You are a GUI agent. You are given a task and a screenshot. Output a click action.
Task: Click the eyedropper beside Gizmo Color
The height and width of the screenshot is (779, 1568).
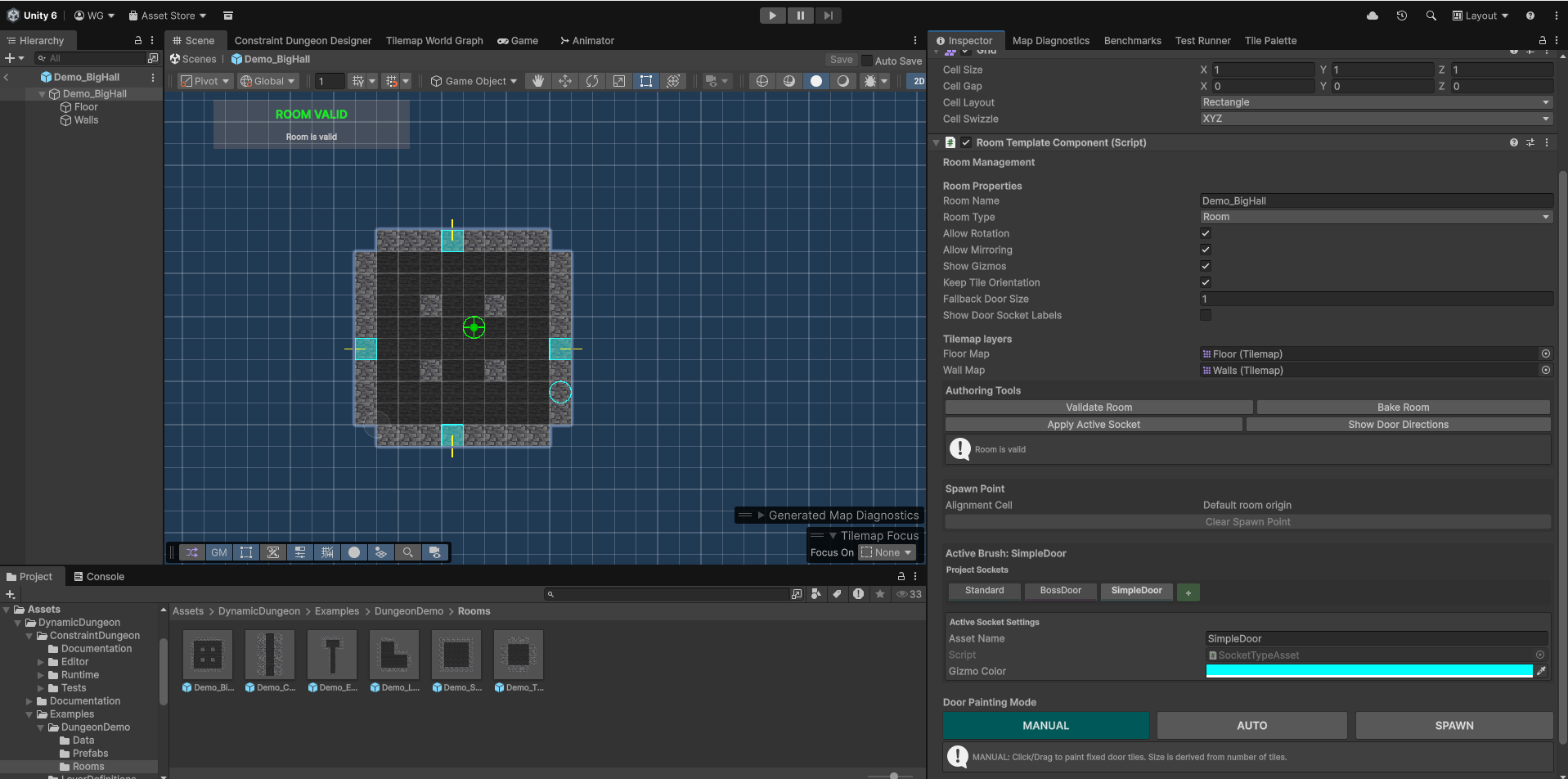click(x=1542, y=671)
